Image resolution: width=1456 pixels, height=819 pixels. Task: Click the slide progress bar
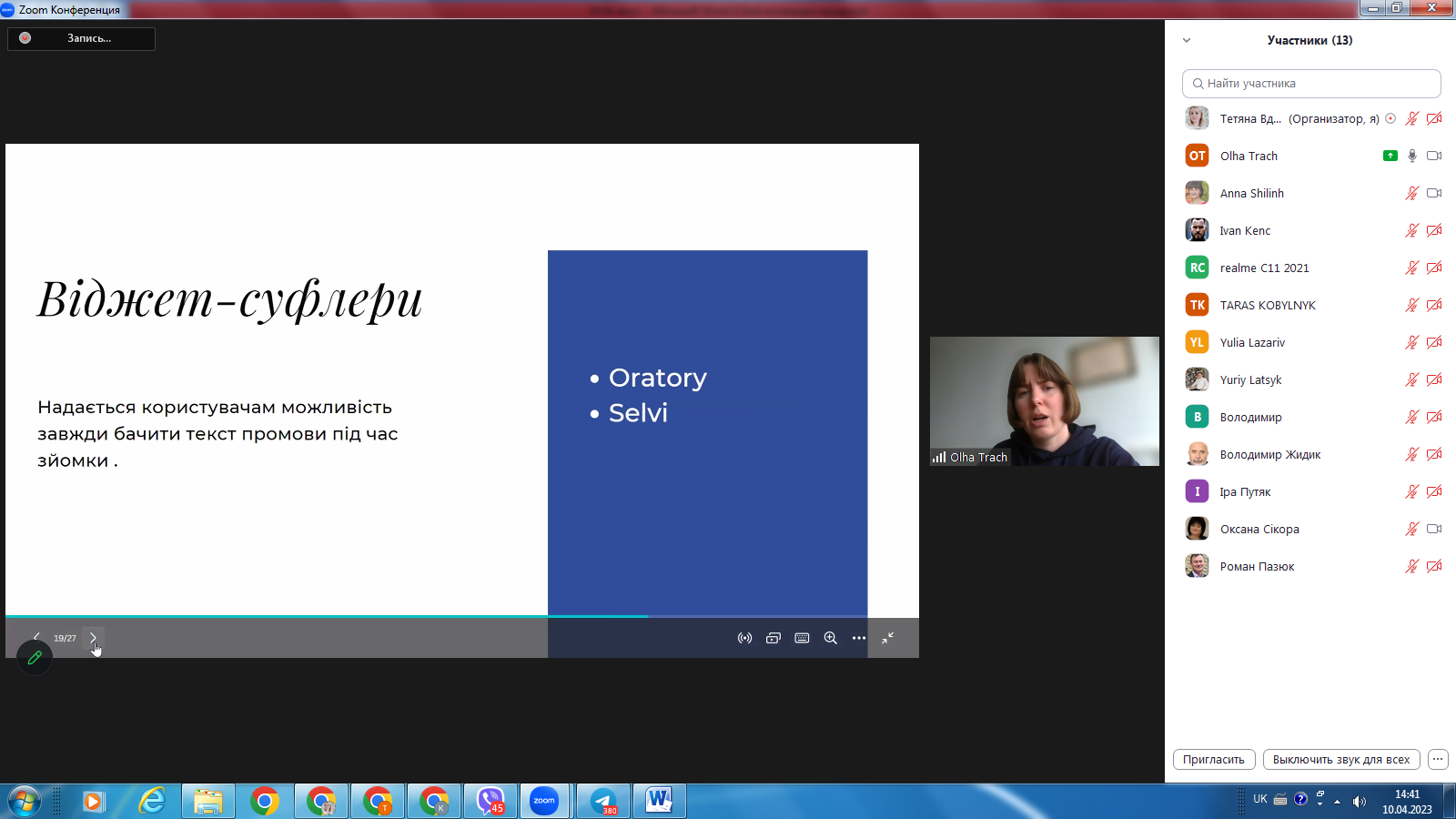[364, 616]
